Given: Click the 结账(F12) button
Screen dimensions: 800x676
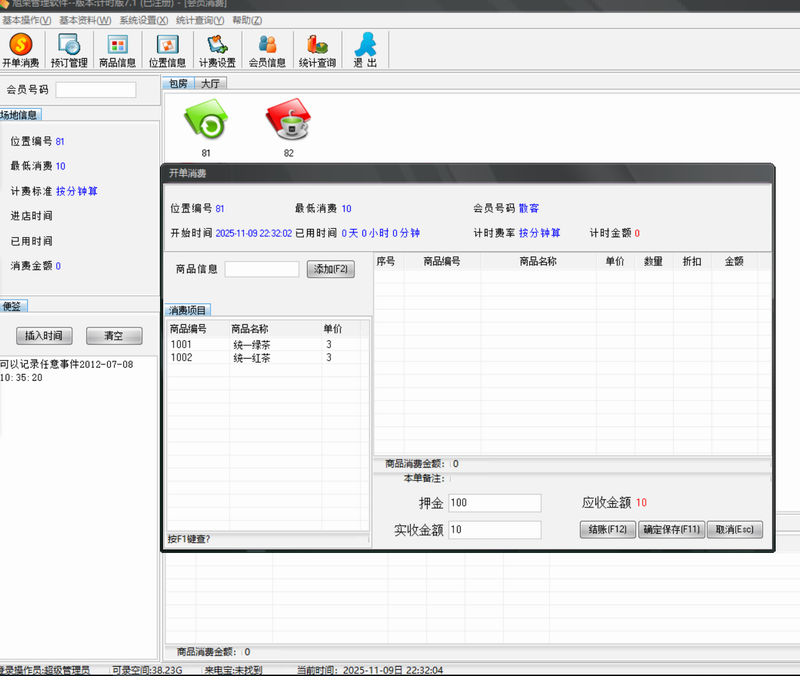Looking at the screenshot, I should [608, 530].
